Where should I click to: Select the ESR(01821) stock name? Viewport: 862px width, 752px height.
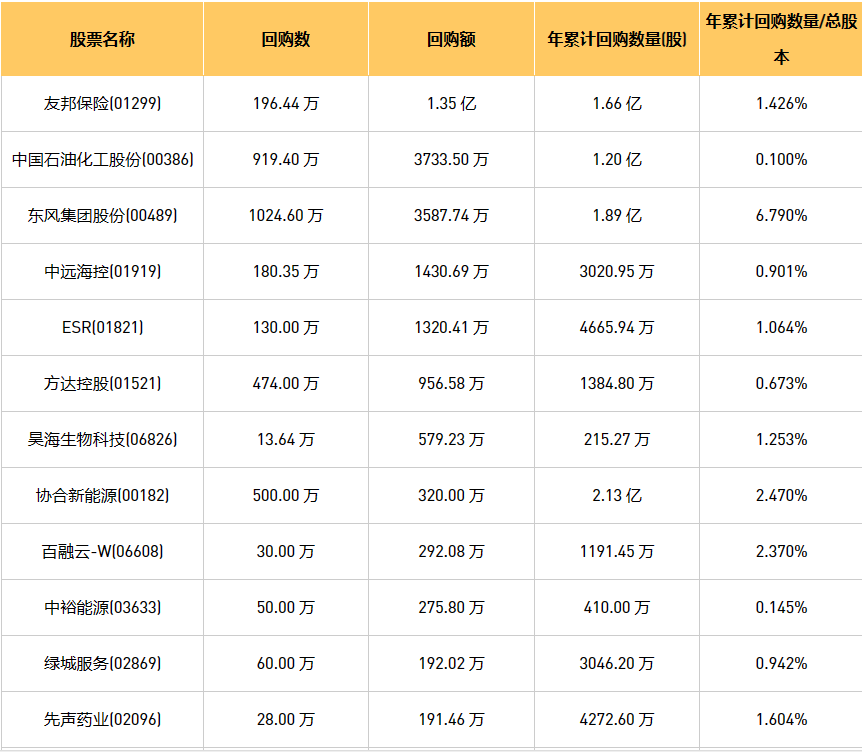(x=102, y=327)
